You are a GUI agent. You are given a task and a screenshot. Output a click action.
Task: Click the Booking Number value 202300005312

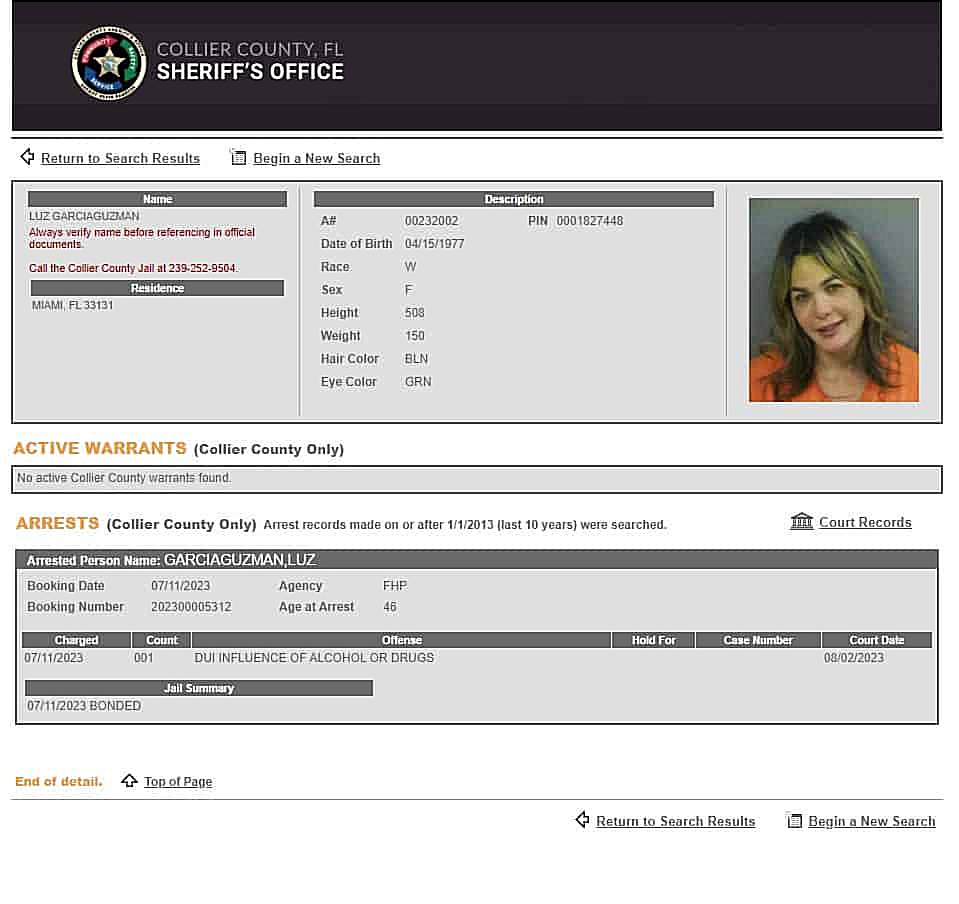[191, 607]
